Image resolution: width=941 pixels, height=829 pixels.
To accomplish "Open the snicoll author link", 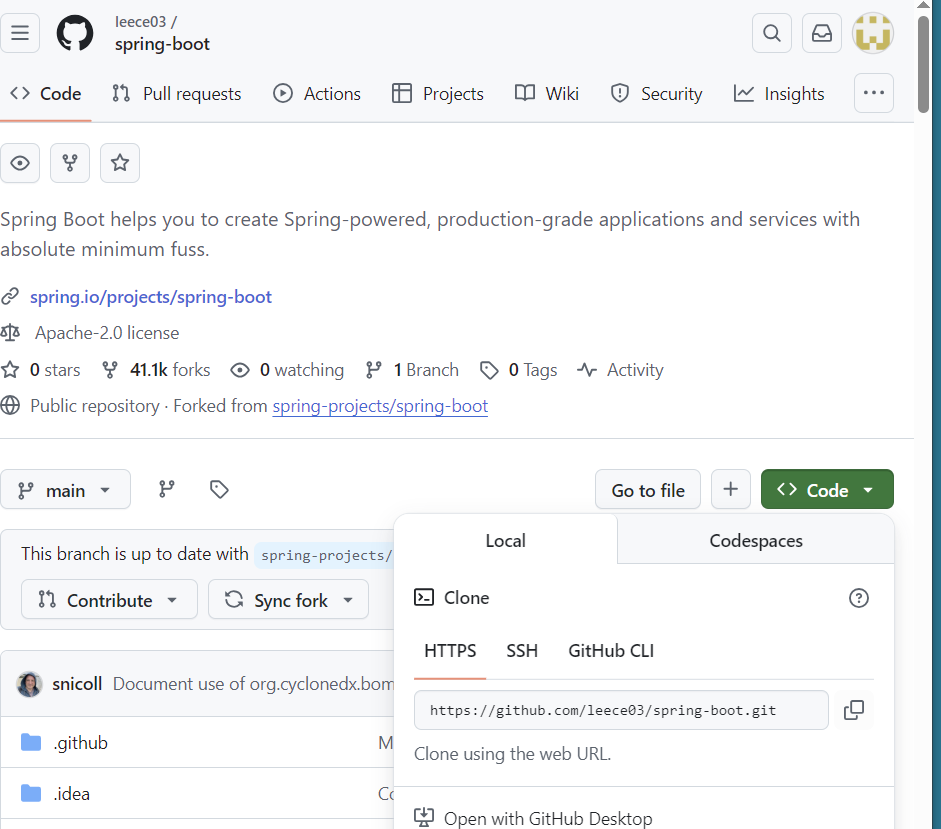I will (x=77, y=684).
